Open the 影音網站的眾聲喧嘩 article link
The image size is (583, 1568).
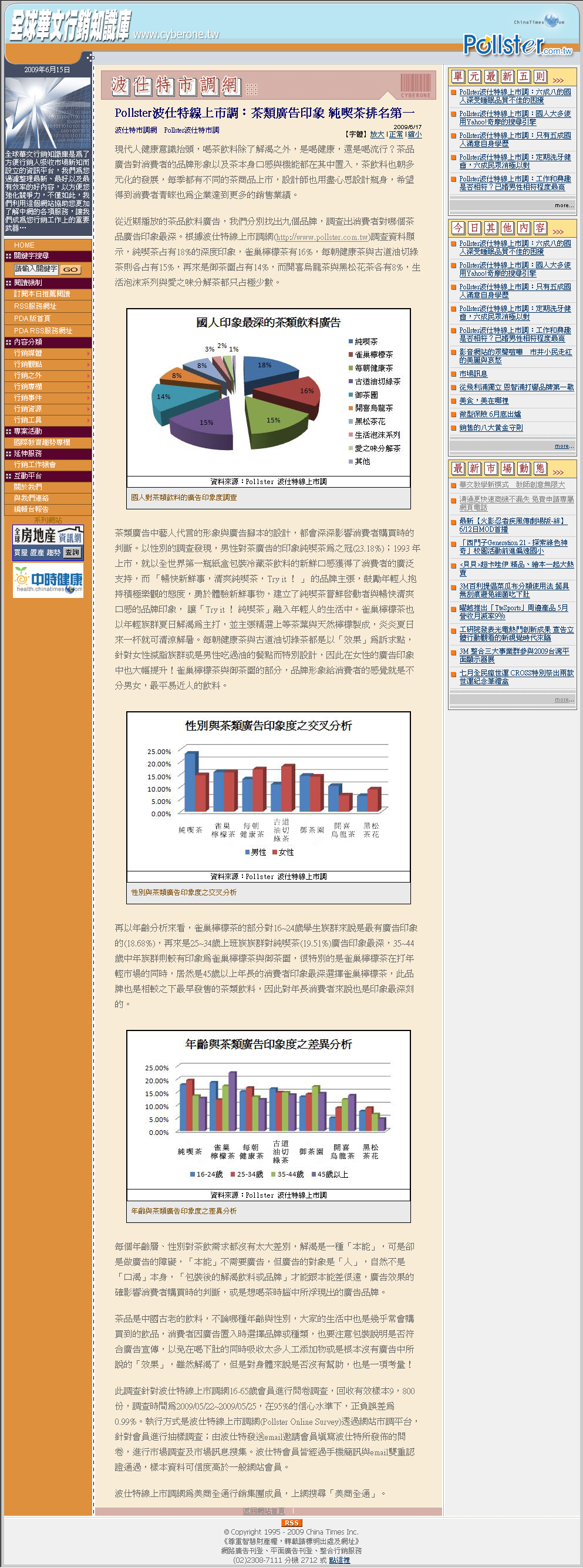point(515,356)
